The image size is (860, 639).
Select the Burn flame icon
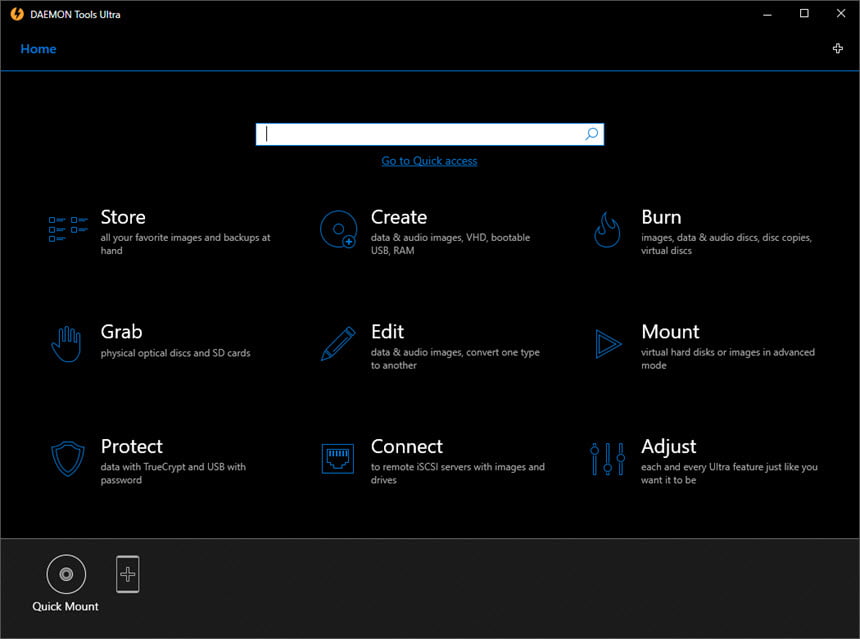[x=607, y=230]
